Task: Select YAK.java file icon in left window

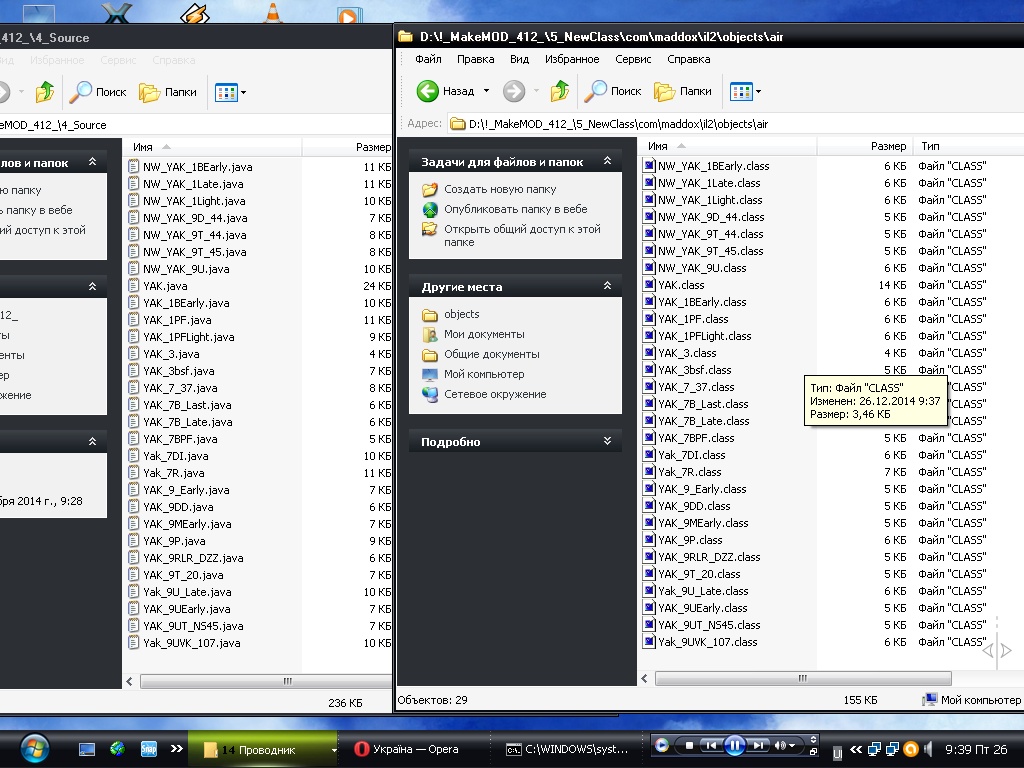Action: (x=134, y=286)
